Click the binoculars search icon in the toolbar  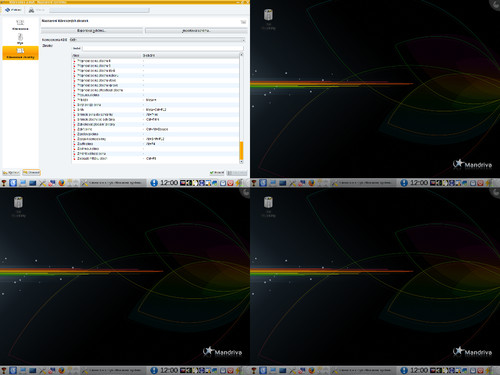[31, 10]
